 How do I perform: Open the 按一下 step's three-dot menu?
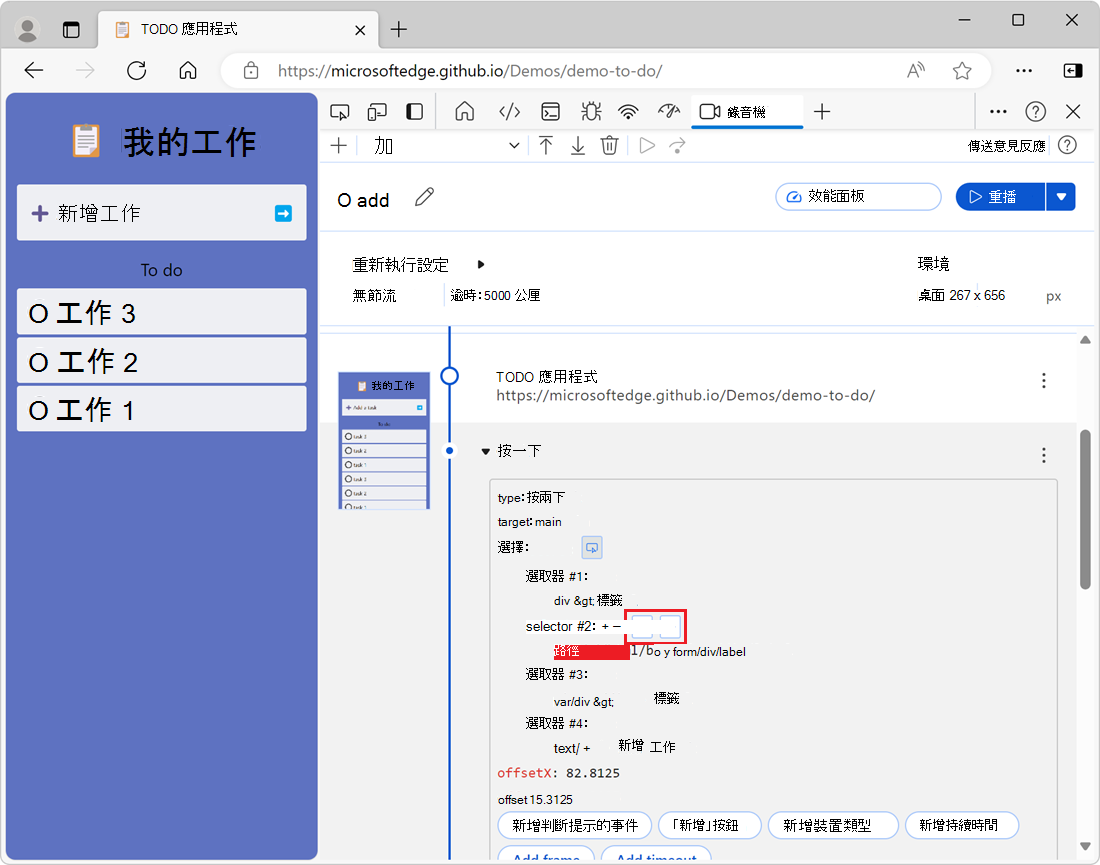[x=1044, y=455]
